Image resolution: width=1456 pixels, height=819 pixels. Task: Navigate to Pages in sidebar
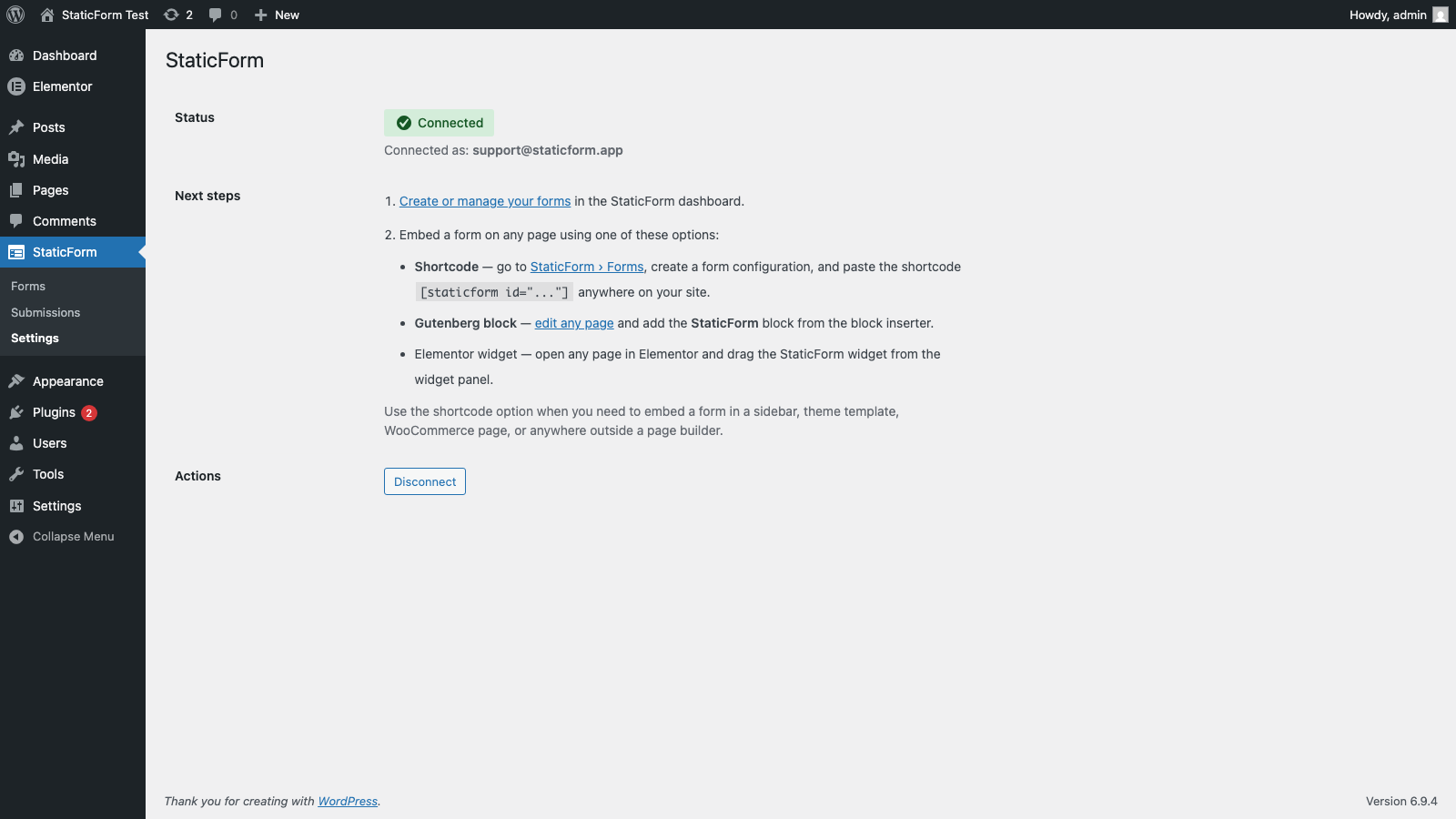[51, 190]
